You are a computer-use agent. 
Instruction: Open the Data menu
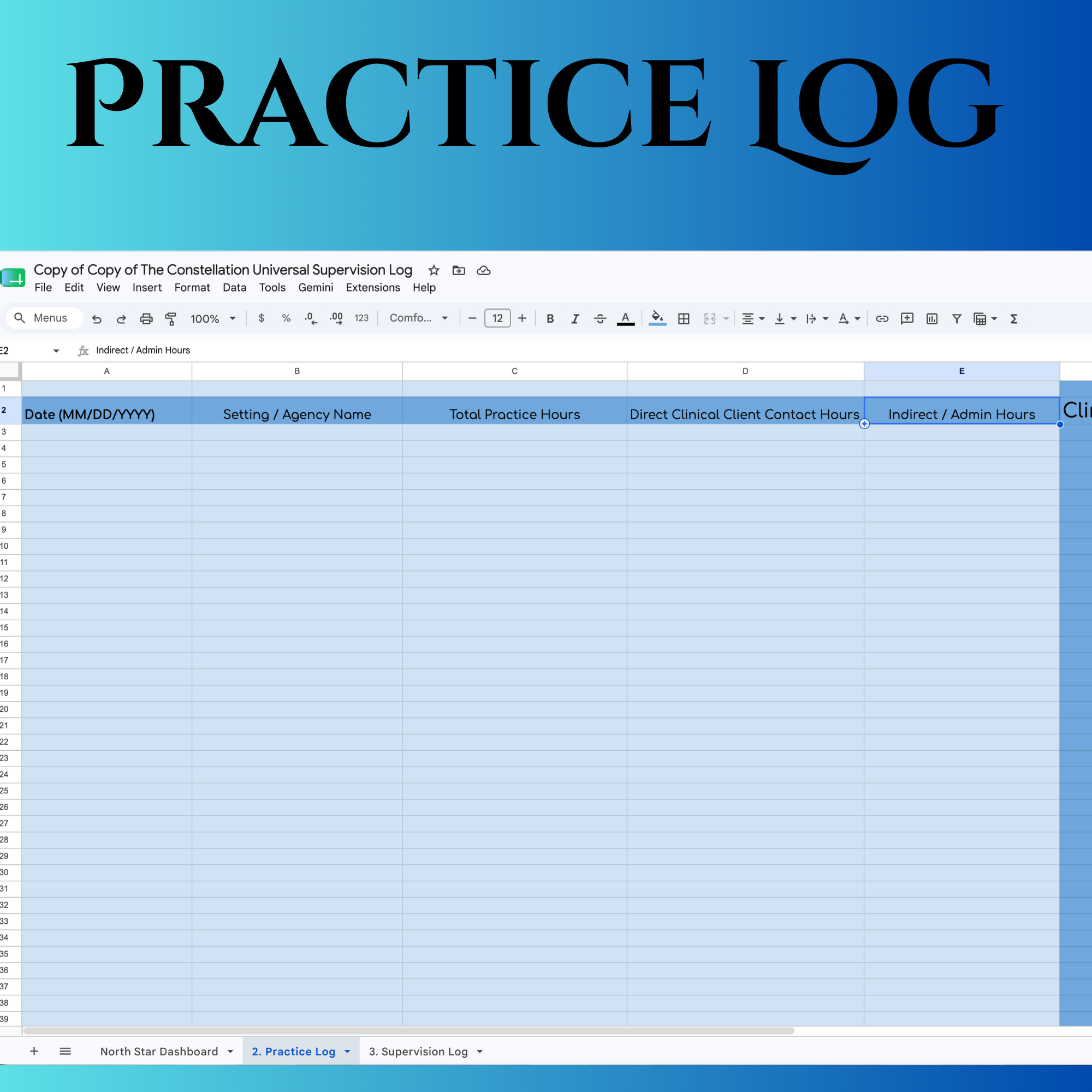tap(235, 287)
